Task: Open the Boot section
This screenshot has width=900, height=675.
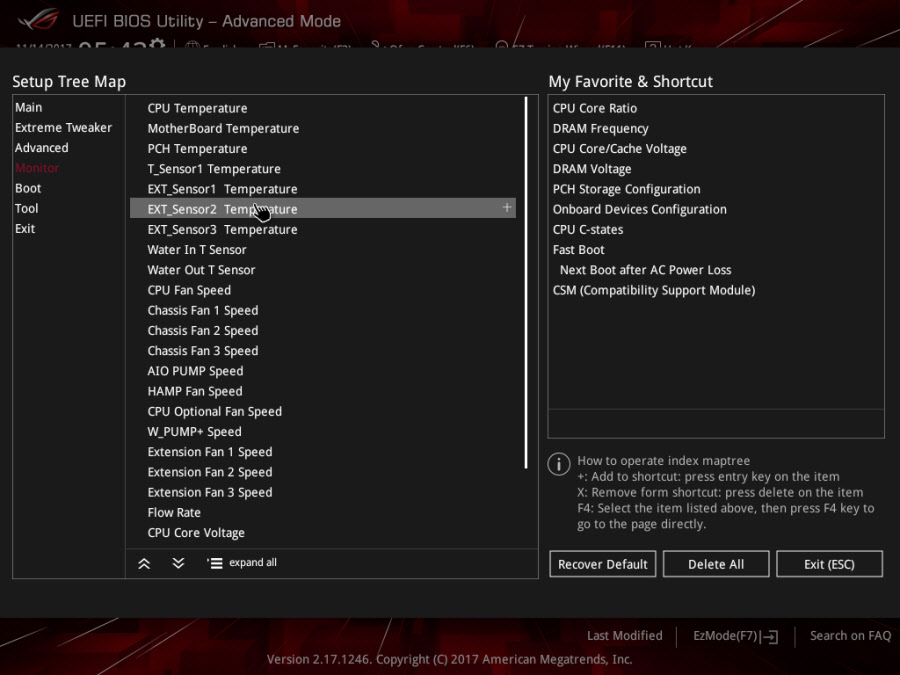Action: pos(28,189)
